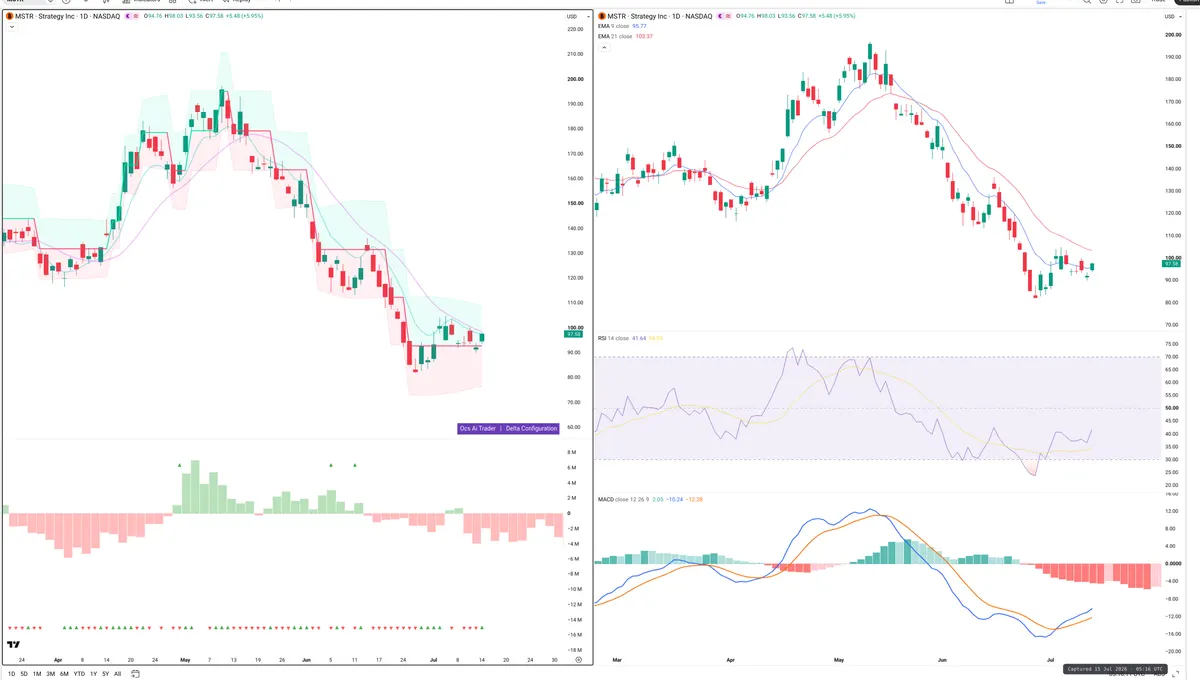The width and height of the screenshot is (1200, 680).
Task: Click the market status pill icons on right chart
Action: [x=725, y=16]
